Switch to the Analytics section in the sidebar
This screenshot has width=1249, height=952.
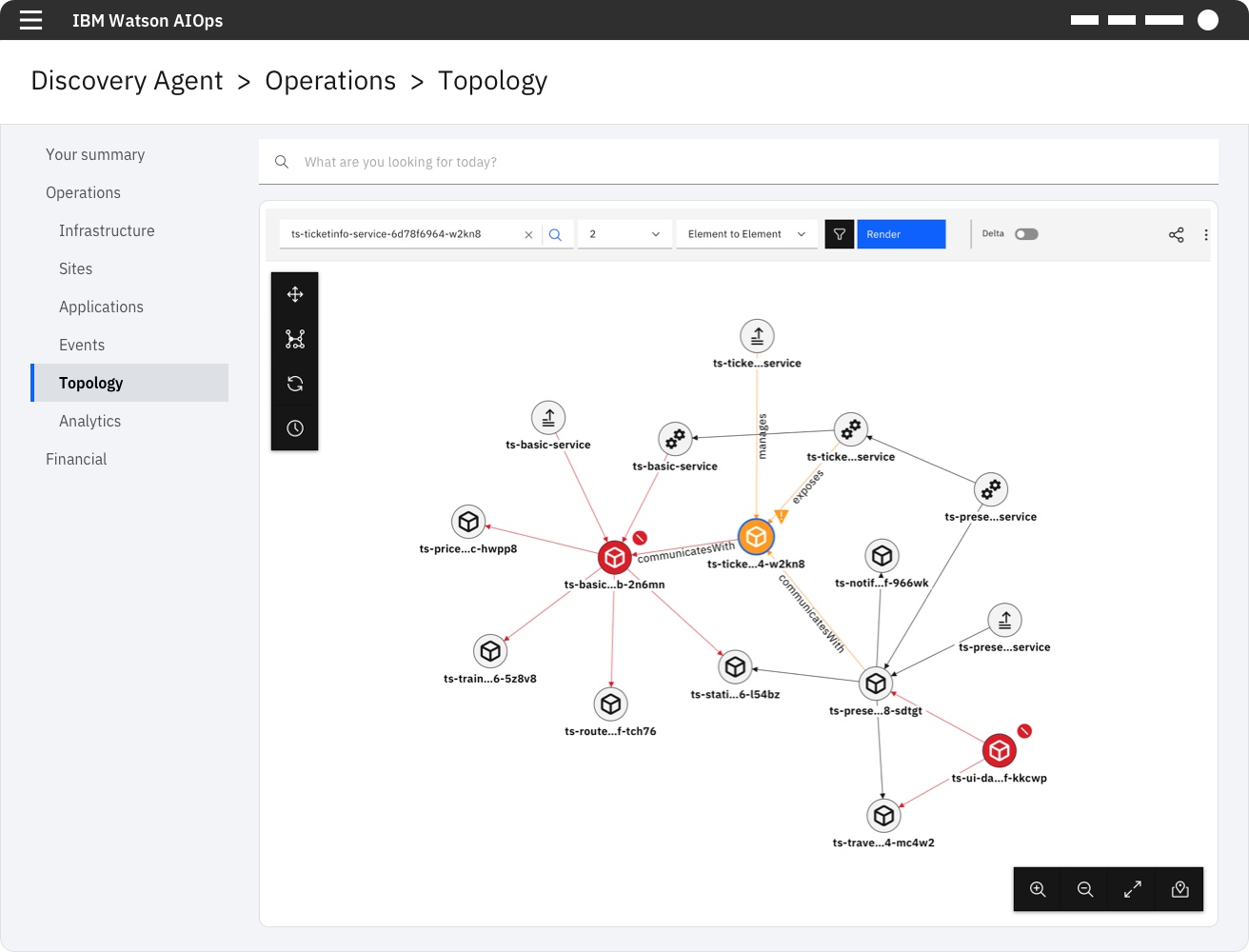(x=90, y=421)
